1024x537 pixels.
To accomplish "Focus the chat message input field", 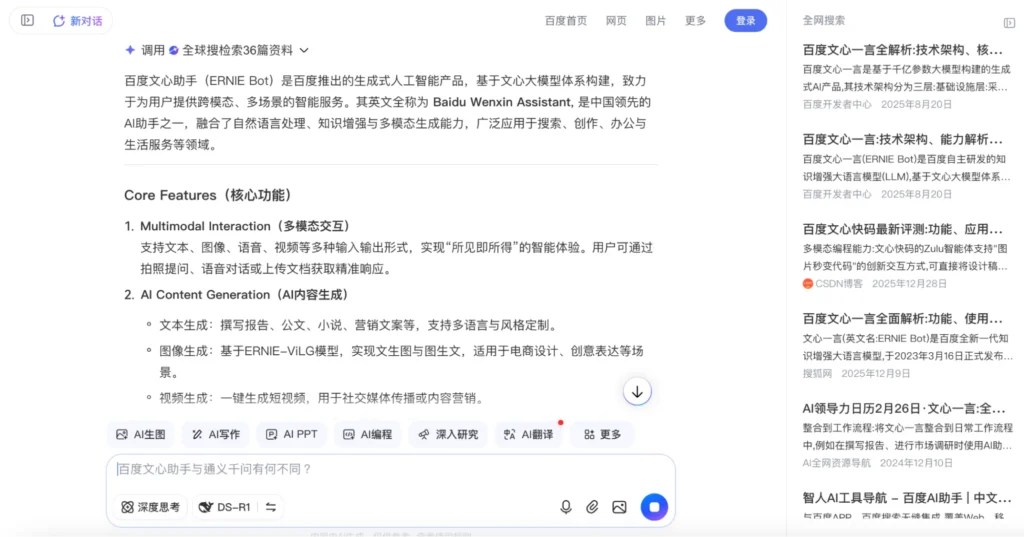I will tap(391, 469).
